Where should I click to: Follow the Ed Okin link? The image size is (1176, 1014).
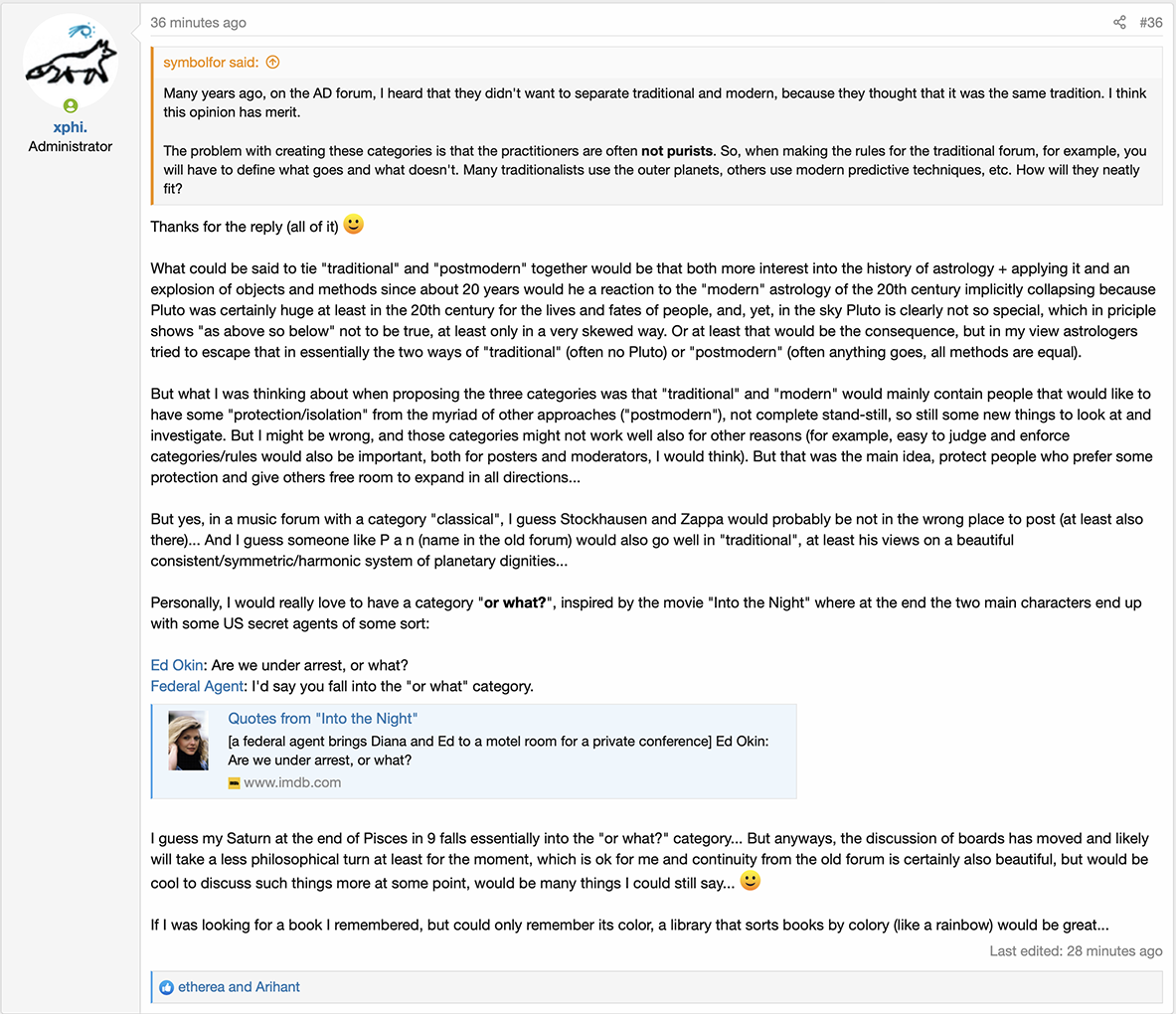pos(177,665)
